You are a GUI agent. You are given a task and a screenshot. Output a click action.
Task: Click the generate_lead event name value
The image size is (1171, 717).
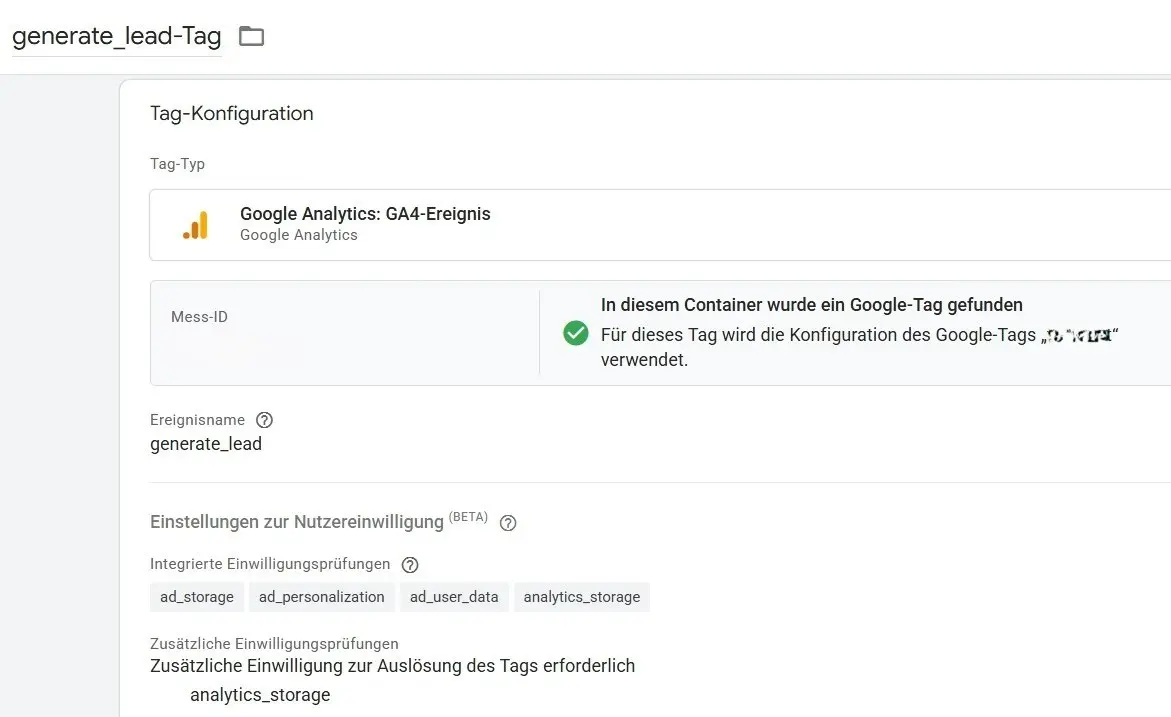pyautogui.click(x=206, y=443)
